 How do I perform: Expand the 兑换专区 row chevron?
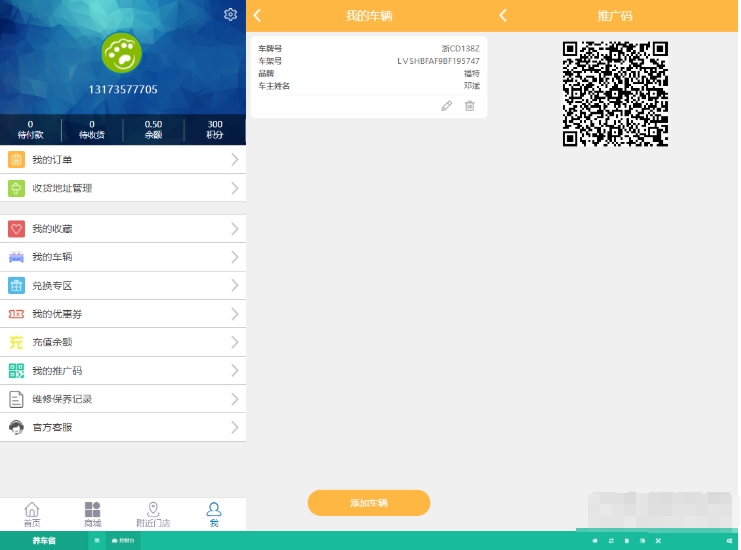click(234, 285)
